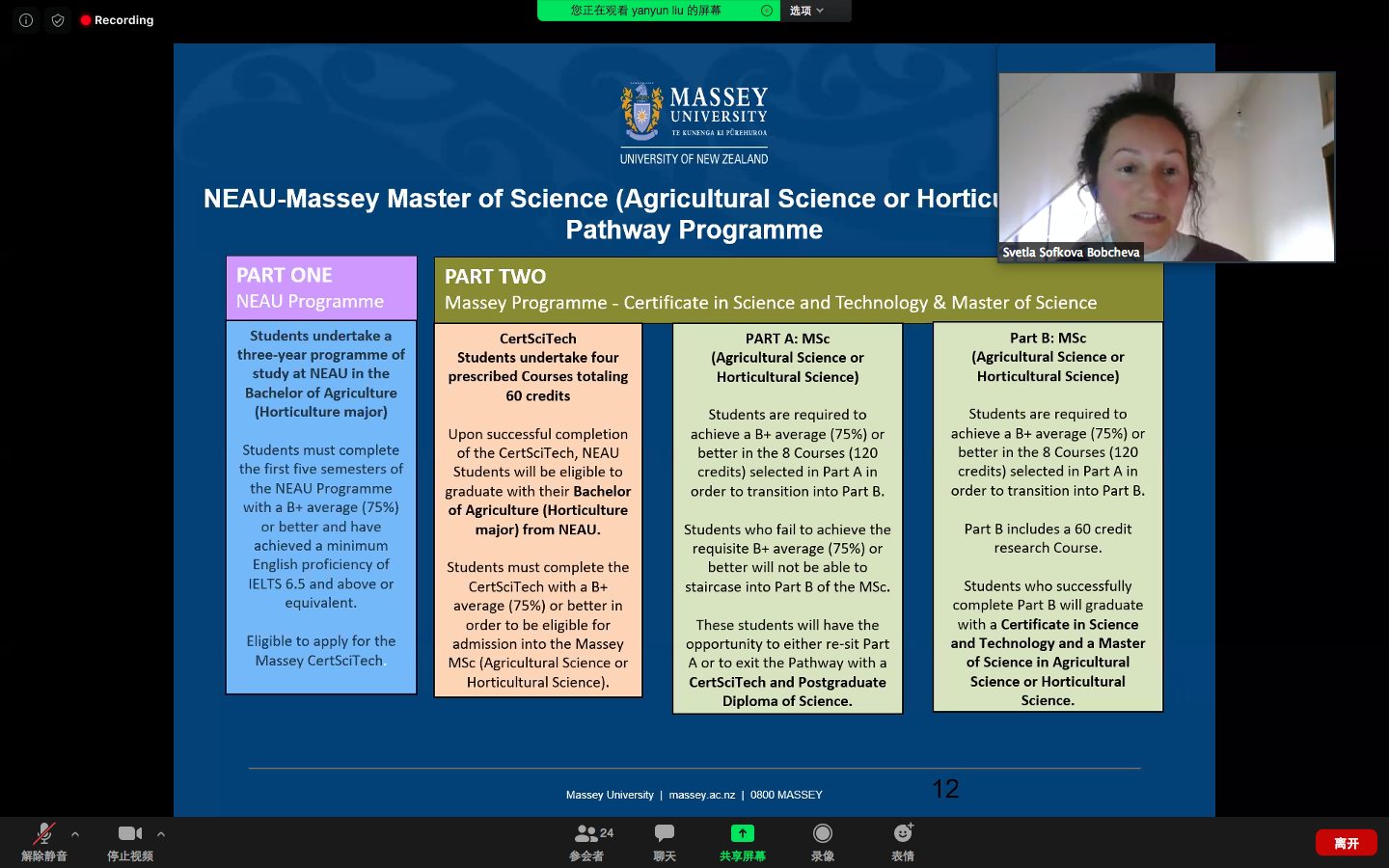The height and width of the screenshot is (868, 1389).
Task: Open the chat panel
Action: (665, 841)
